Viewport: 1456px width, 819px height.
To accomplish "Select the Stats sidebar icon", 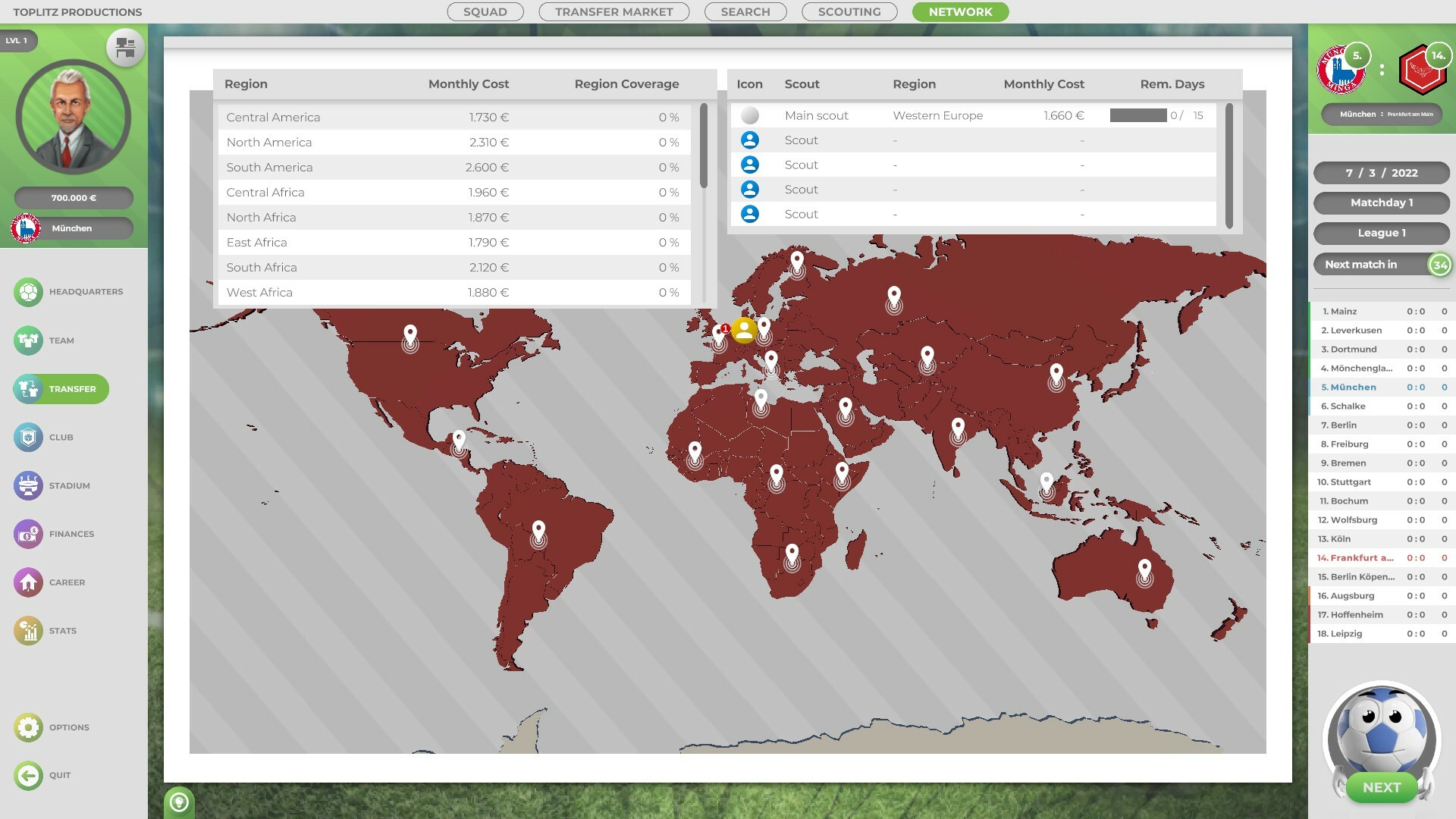I will 27,630.
